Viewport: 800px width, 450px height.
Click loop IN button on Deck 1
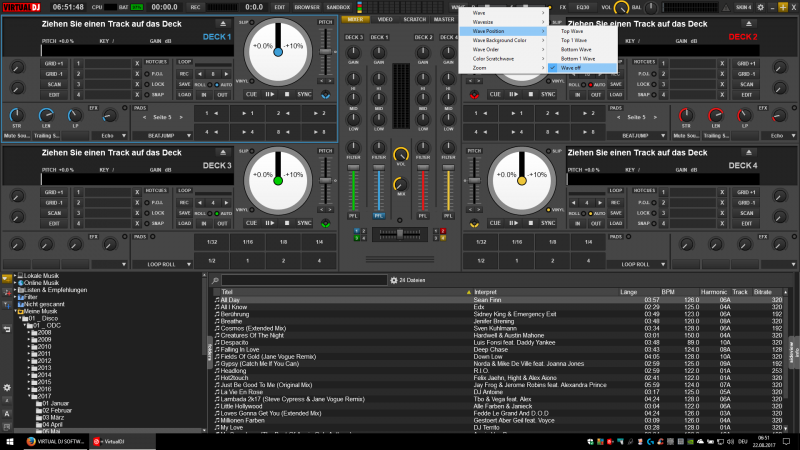[204, 95]
